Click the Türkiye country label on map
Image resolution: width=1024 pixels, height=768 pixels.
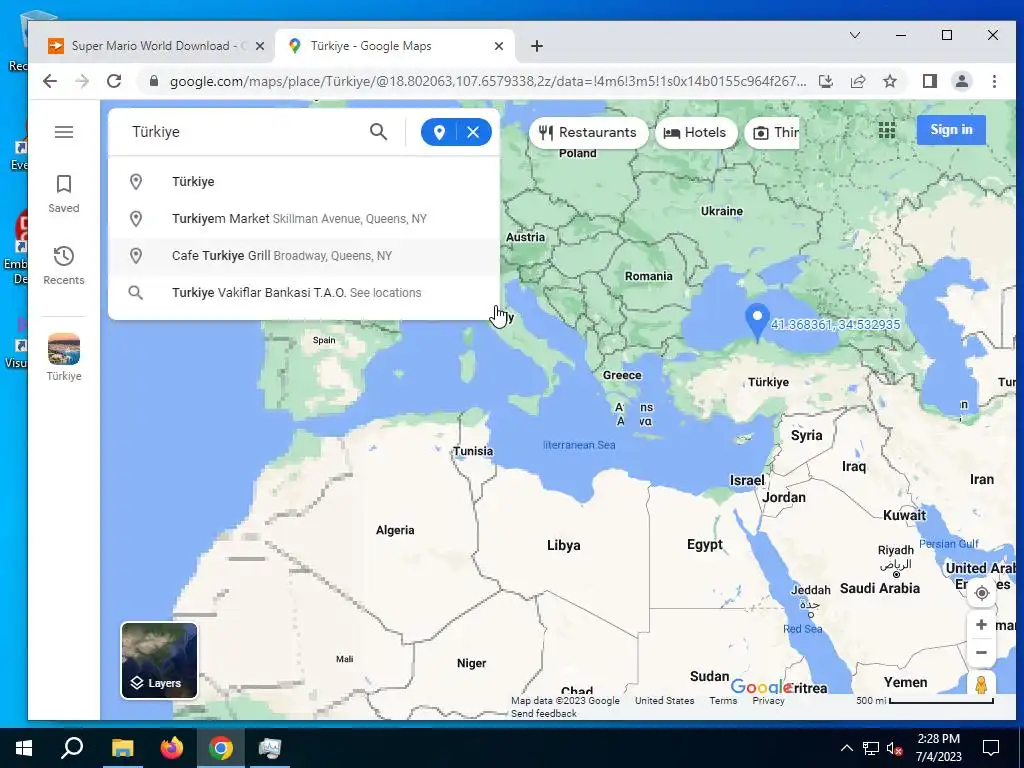click(x=769, y=382)
